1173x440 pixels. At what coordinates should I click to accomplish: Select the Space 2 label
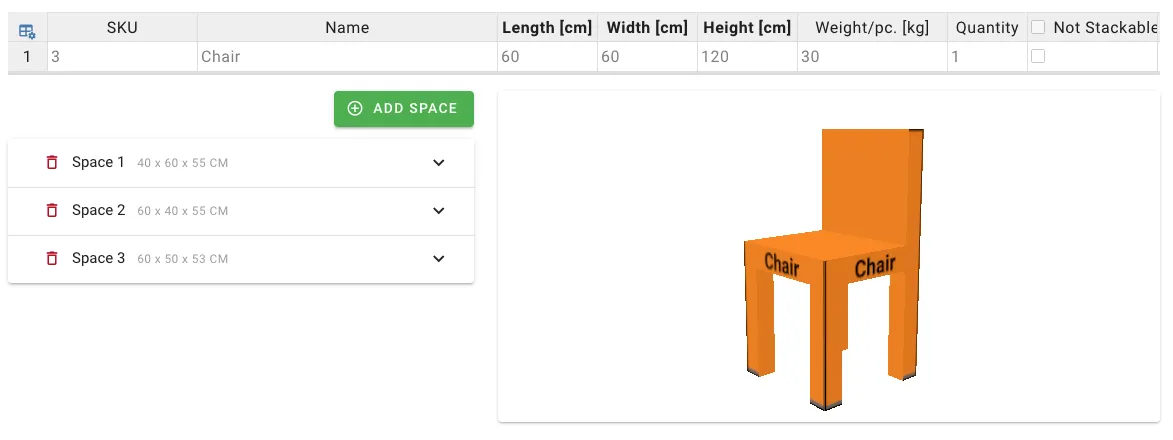point(99,211)
